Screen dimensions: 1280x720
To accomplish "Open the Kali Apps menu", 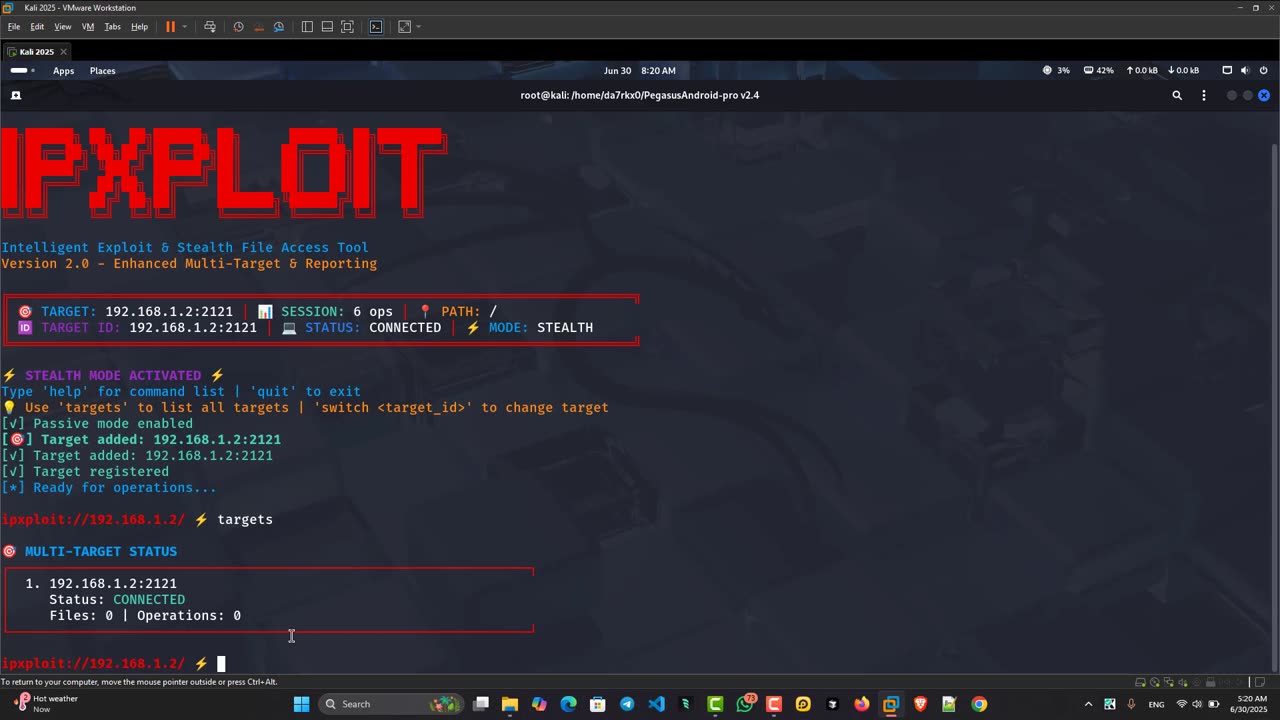I will tap(63, 71).
